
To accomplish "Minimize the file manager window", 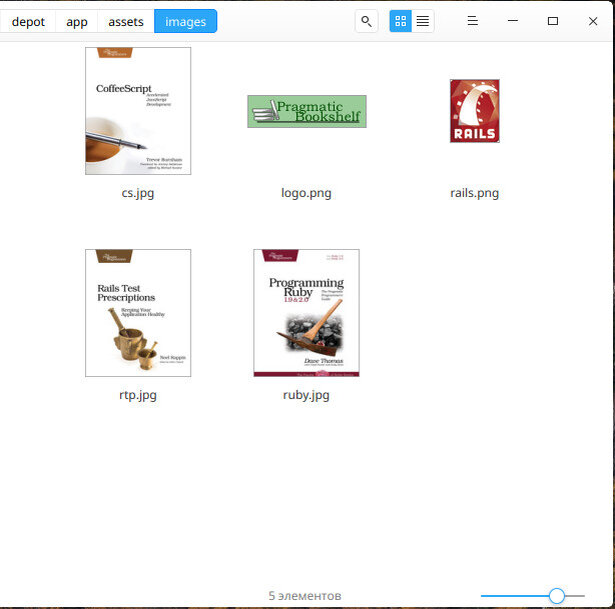I will coord(513,21).
